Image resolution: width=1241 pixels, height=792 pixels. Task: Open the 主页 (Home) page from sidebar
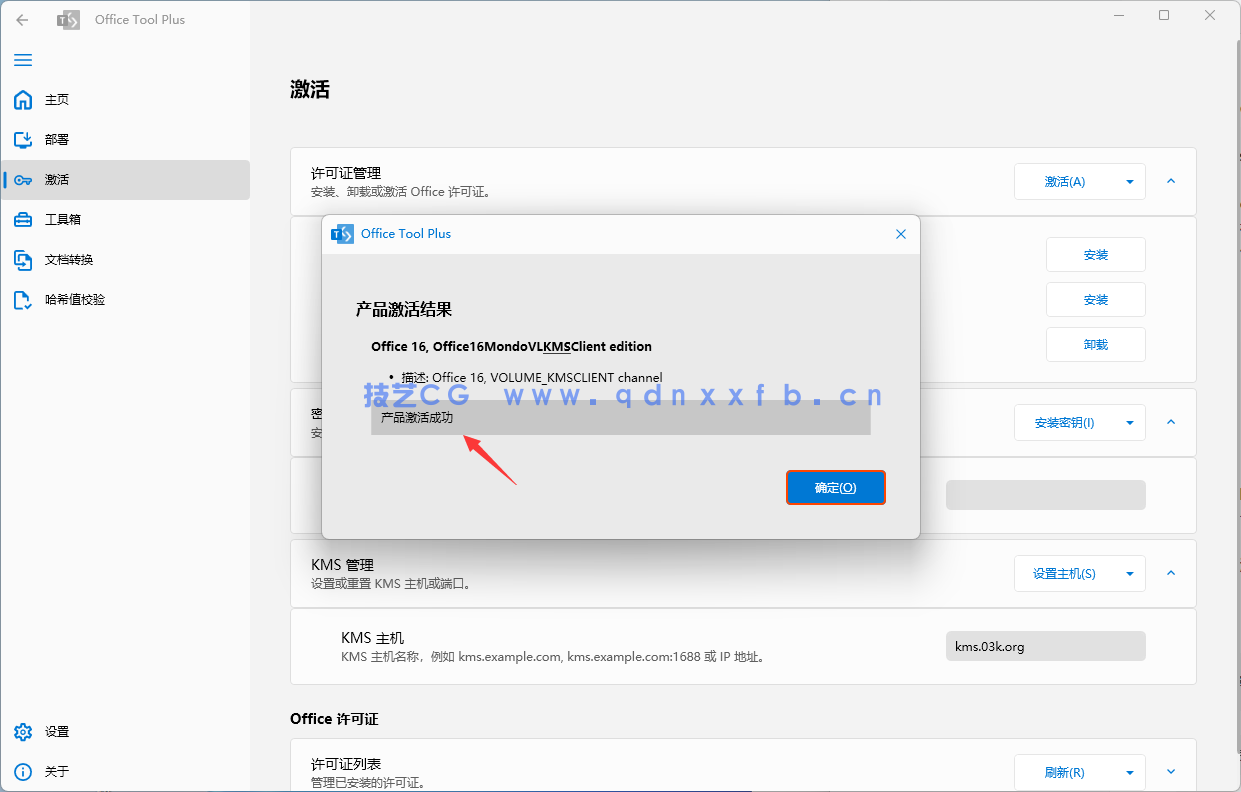pyautogui.click(x=22, y=99)
